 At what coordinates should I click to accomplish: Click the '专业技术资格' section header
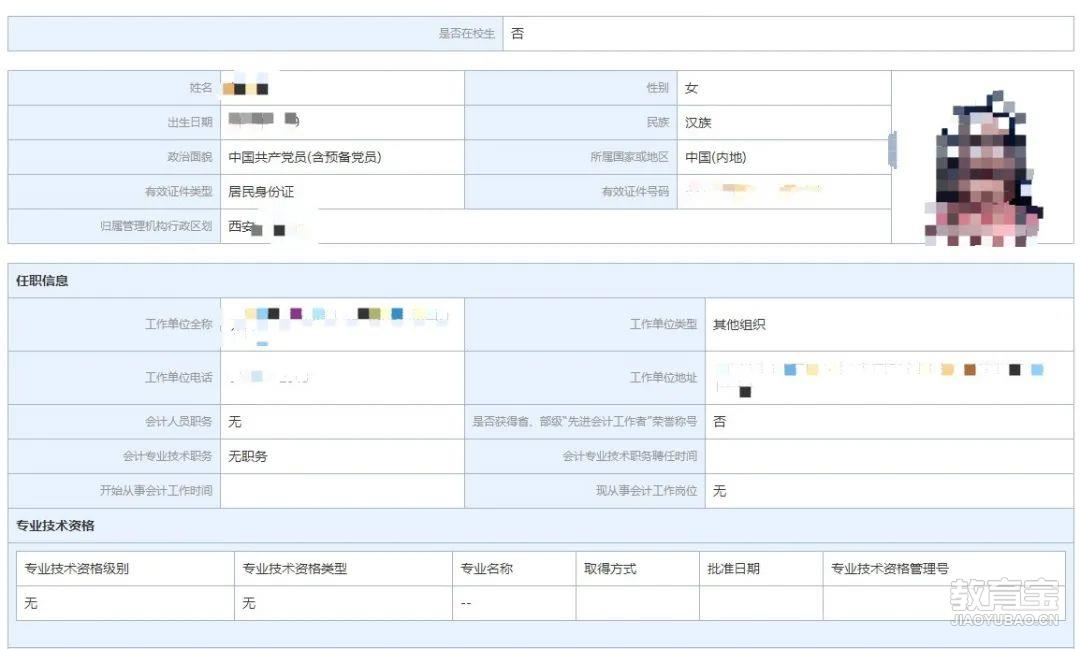tap(55, 526)
